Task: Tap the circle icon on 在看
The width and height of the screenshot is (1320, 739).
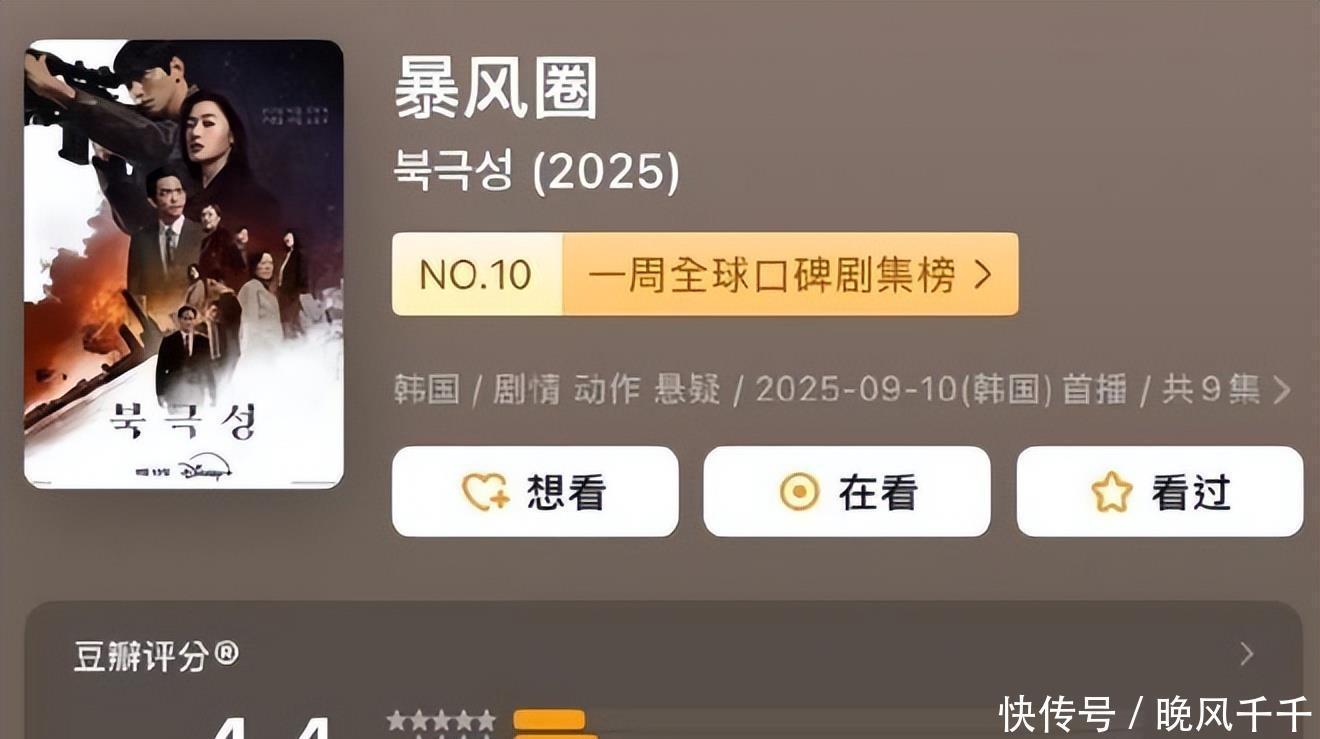Action: (x=798, y=492)
